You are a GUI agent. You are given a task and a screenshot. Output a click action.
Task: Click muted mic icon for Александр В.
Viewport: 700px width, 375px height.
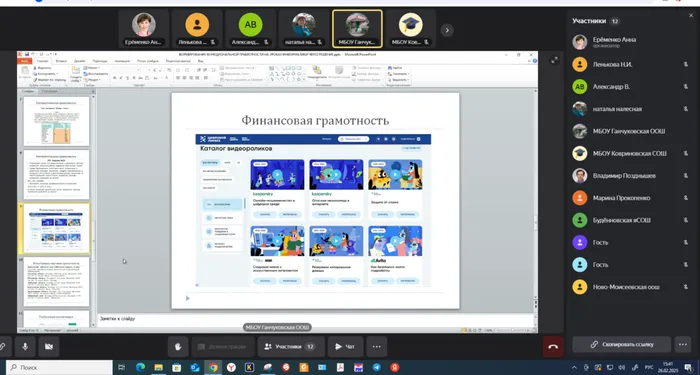pos(686,87)
